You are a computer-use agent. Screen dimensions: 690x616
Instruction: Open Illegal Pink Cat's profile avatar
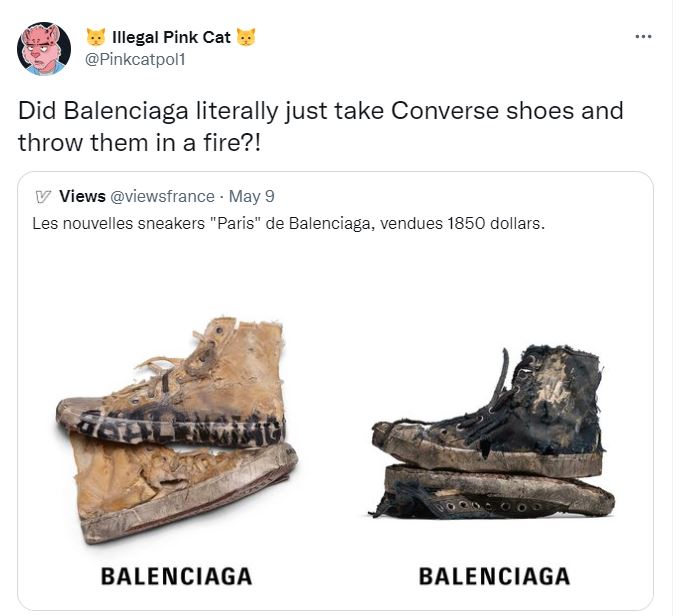[x=44, y=49]
